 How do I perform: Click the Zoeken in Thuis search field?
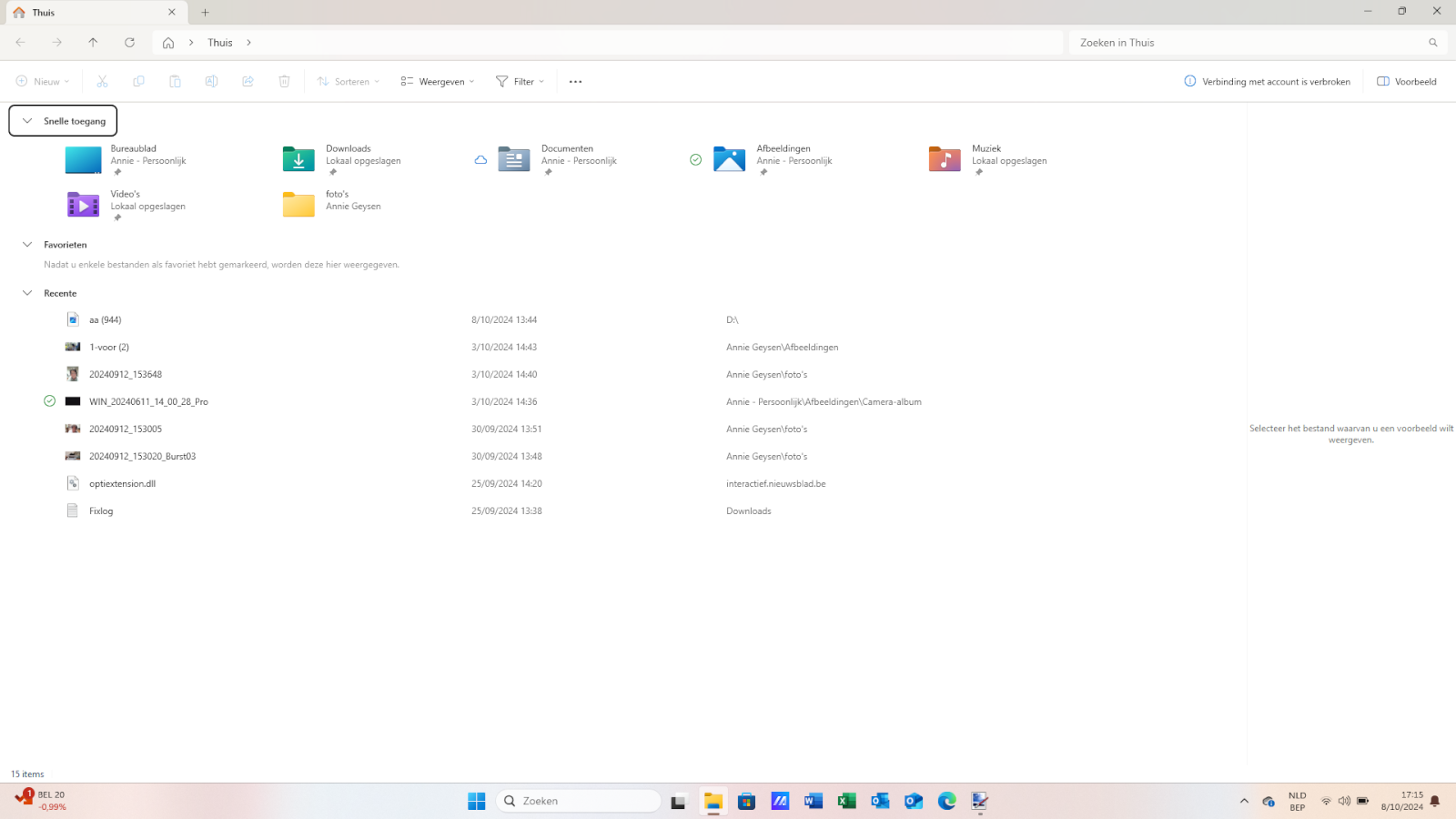tap(1247, 43)
